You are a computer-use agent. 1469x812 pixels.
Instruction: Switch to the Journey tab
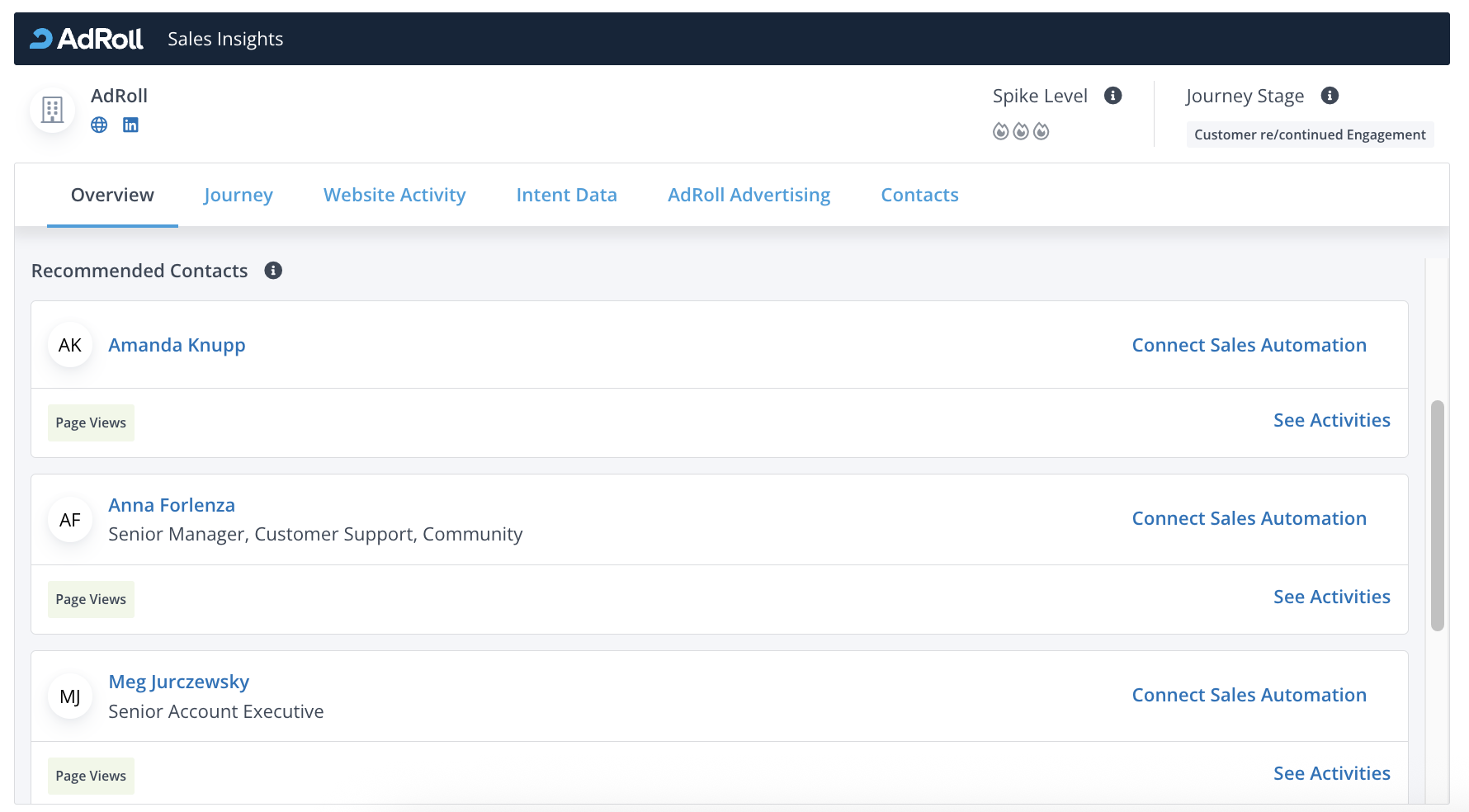click(238, 196)
